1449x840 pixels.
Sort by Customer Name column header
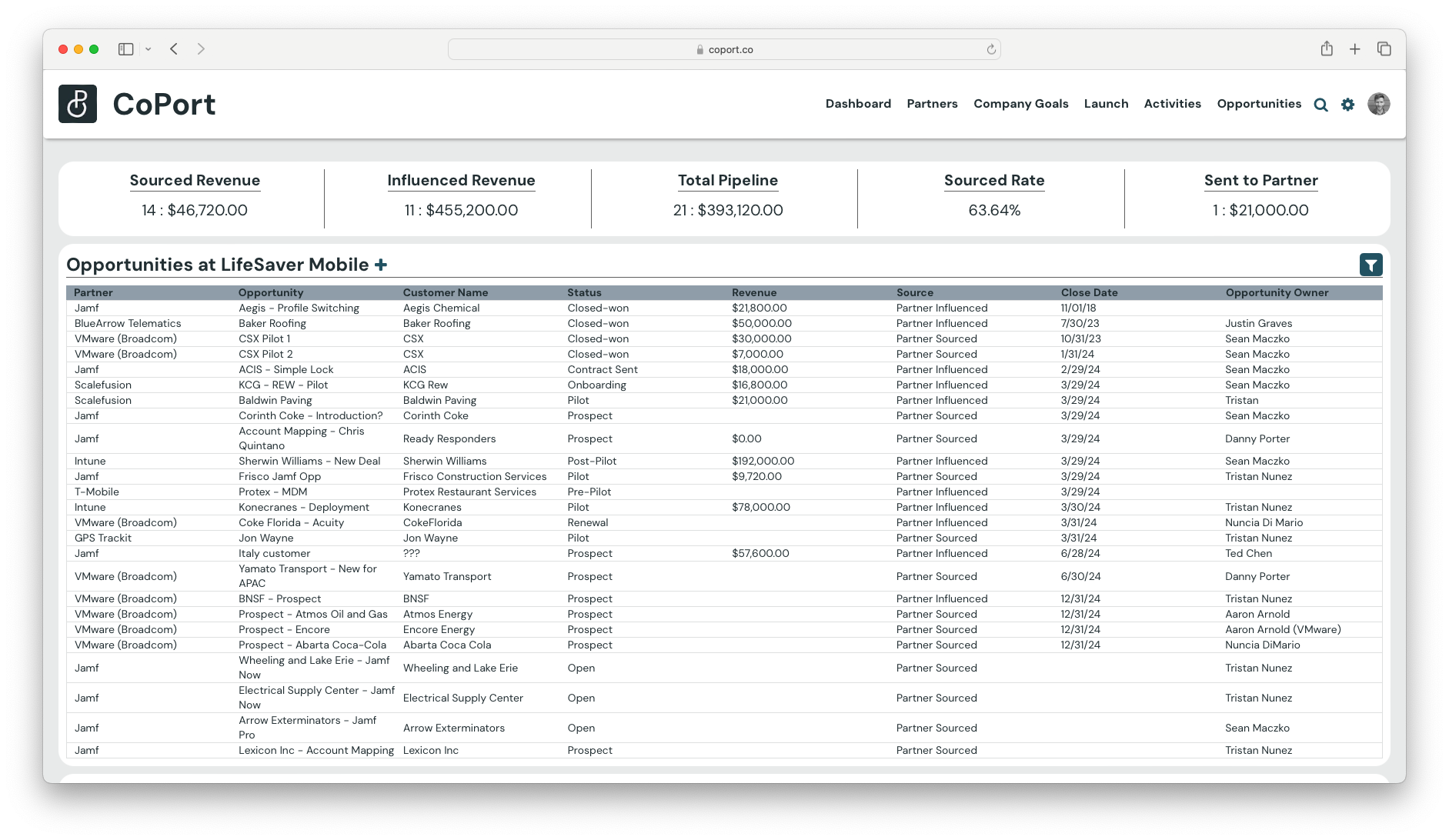(446, 293)
